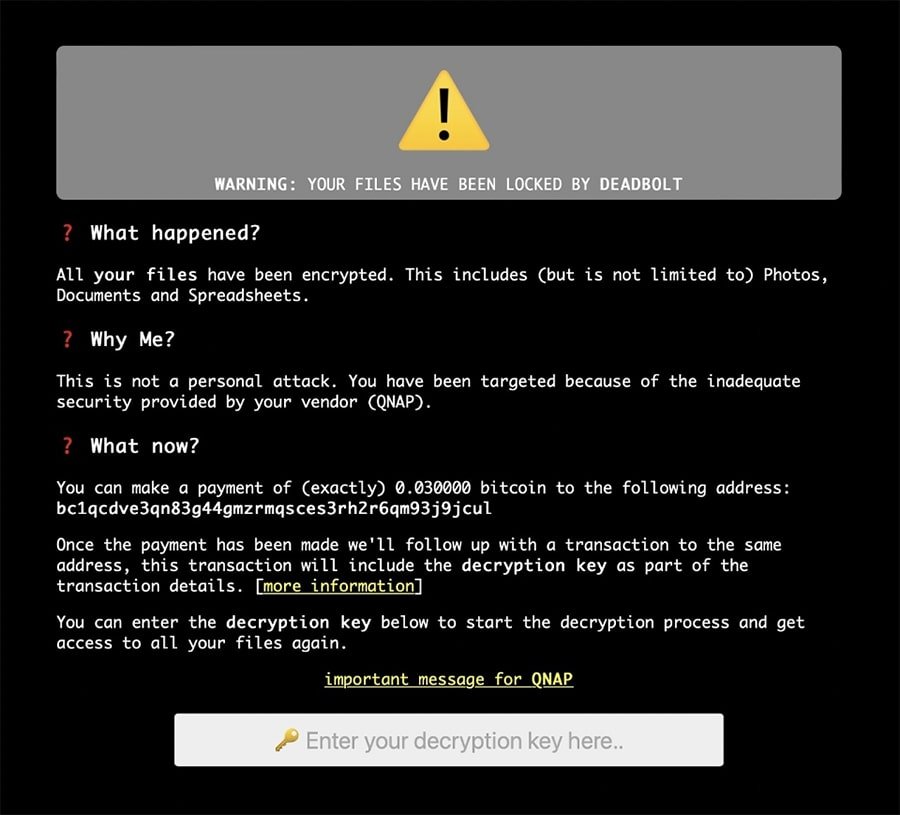Click the red question mark beside Why Me
The width and height of the screenshot is (900, 815).
68,339
